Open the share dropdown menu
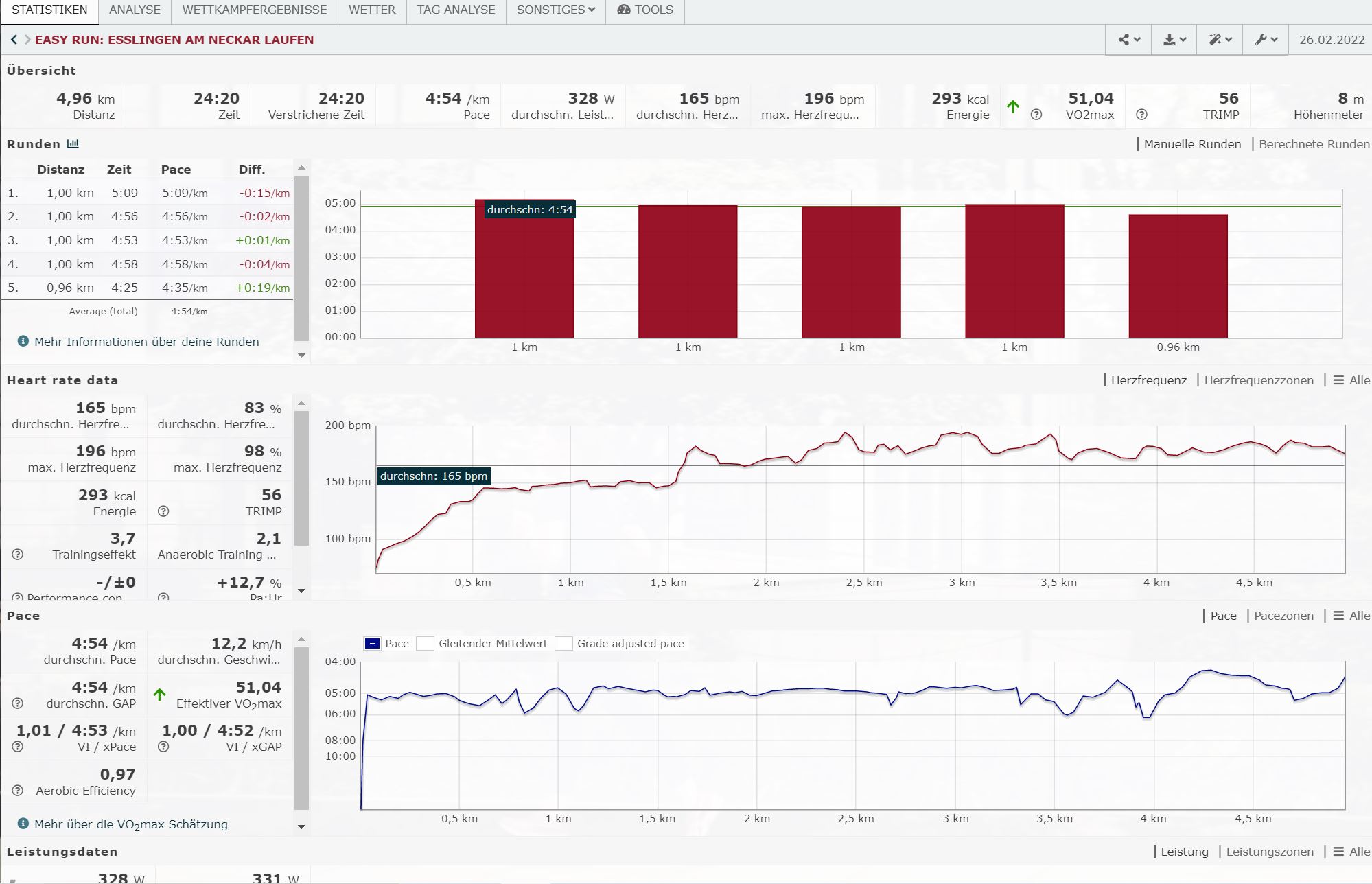Viewport: 1372px width, 884px height. click(x=1129, y=40)
